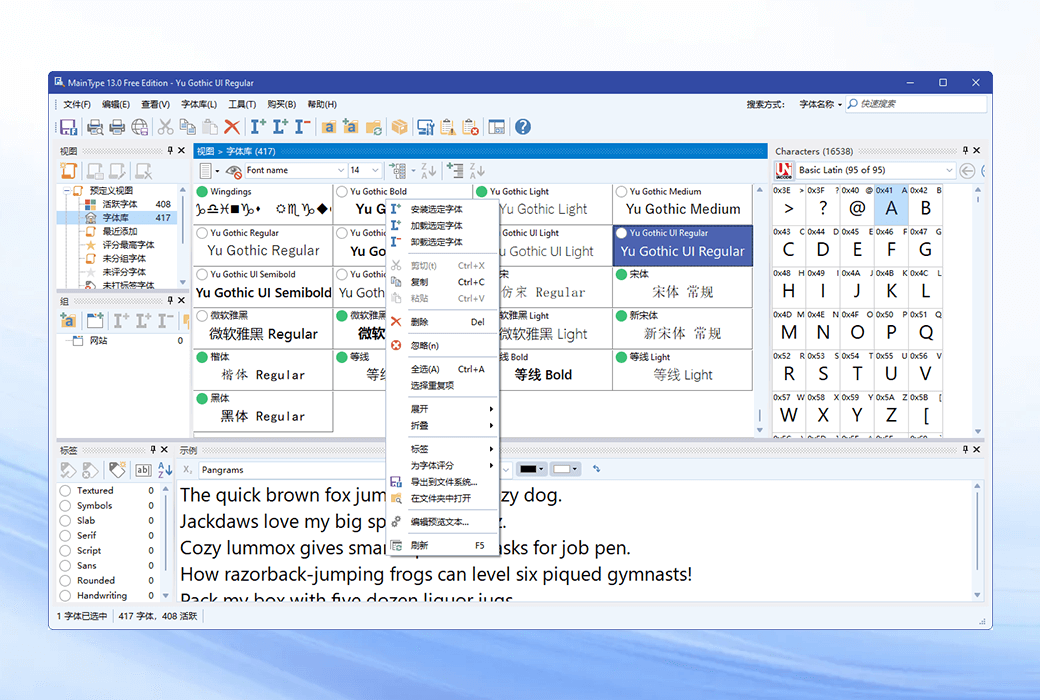Toggle the Slab tag radio

65,521
